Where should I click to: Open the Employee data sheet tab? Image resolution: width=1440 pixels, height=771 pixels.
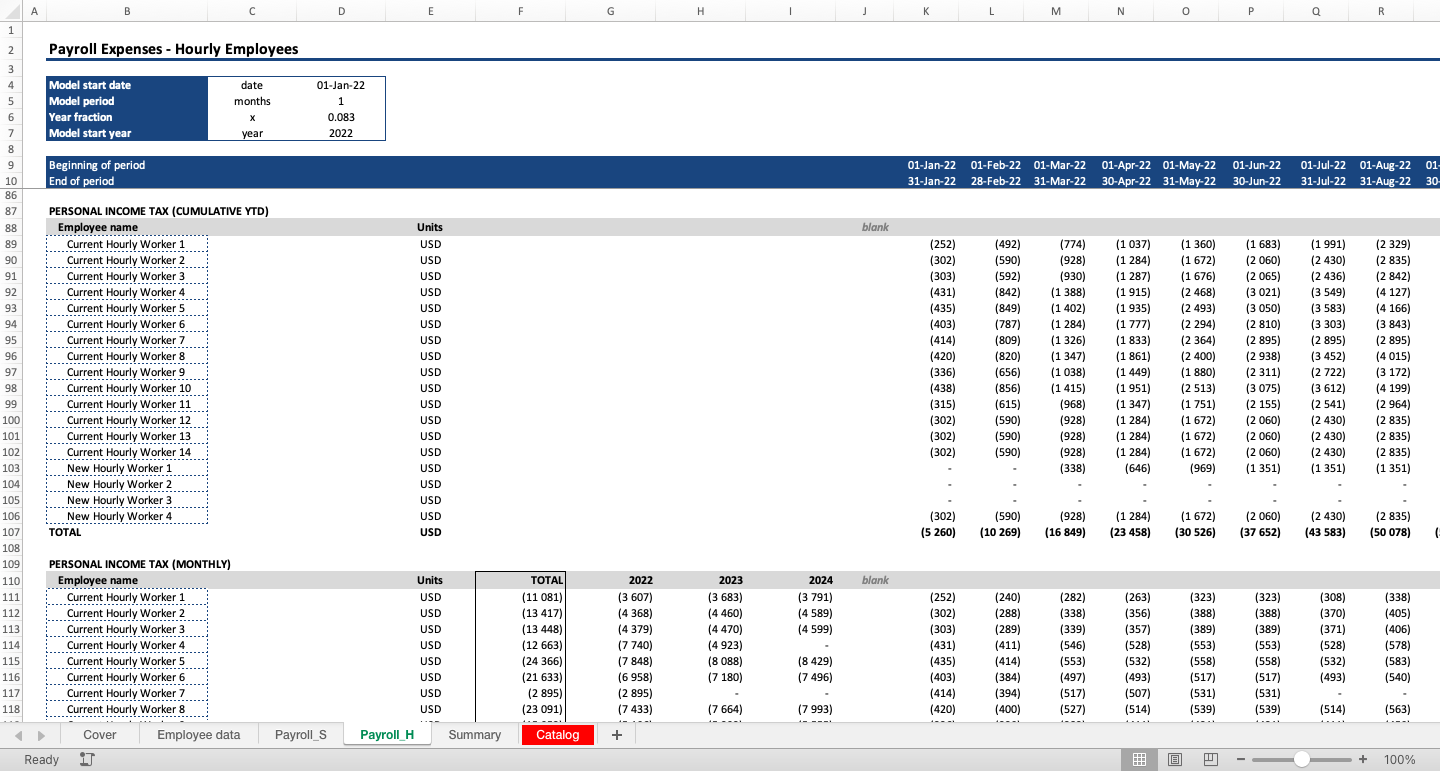[198, 735]
